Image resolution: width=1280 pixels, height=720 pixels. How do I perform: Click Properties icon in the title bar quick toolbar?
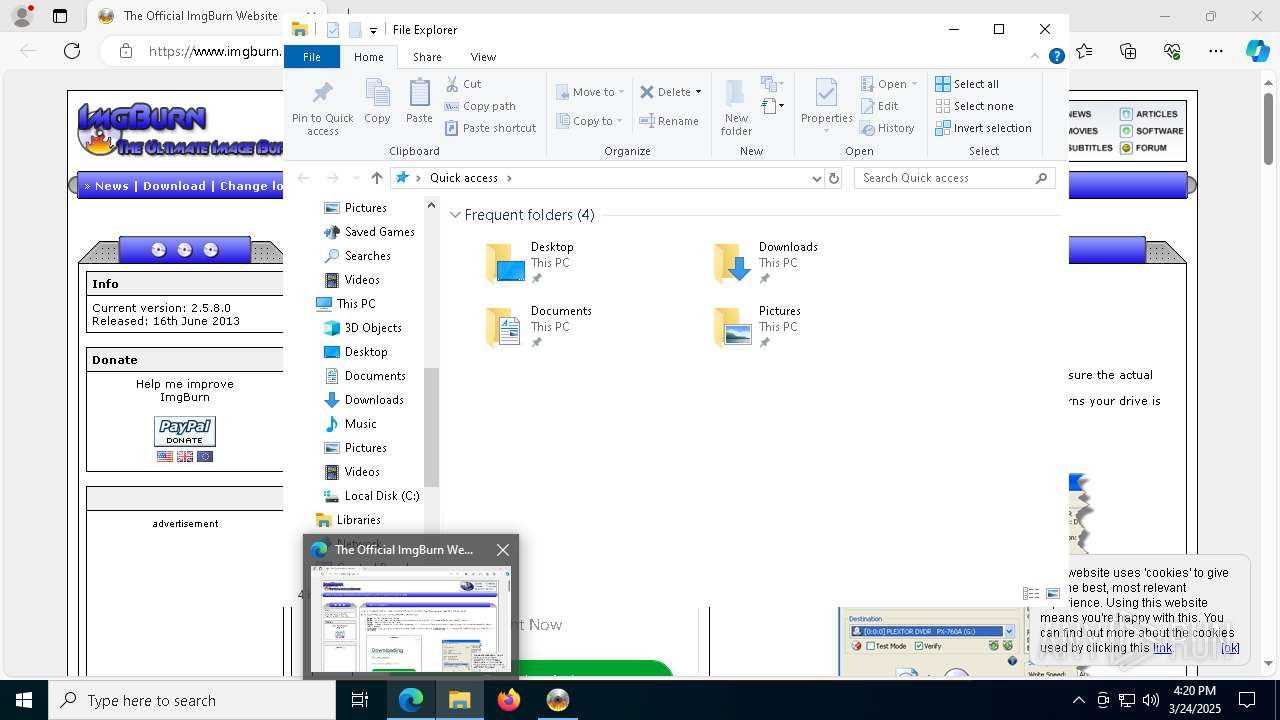333,30
